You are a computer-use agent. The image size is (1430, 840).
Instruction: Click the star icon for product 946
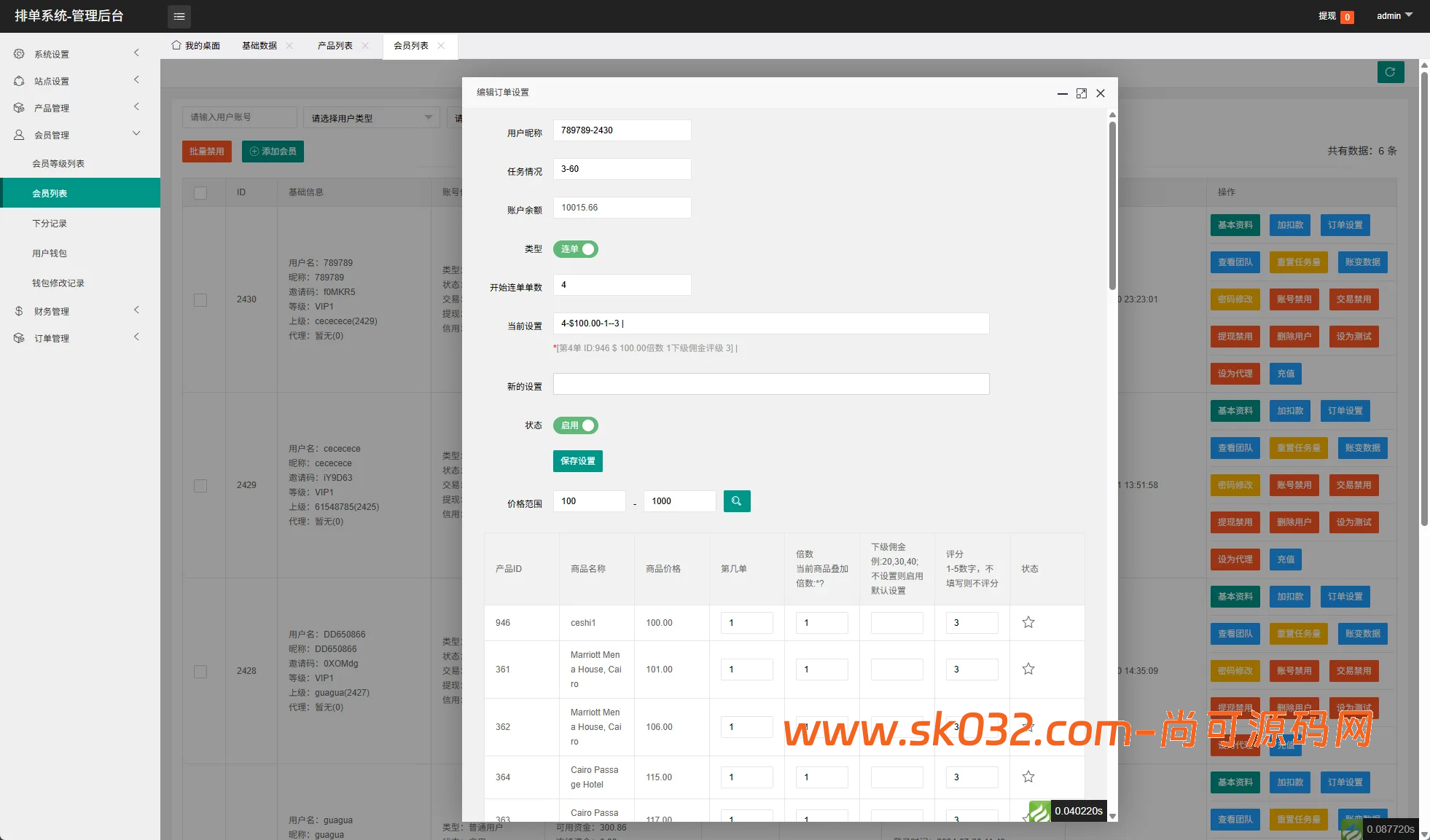point(1028,622)
